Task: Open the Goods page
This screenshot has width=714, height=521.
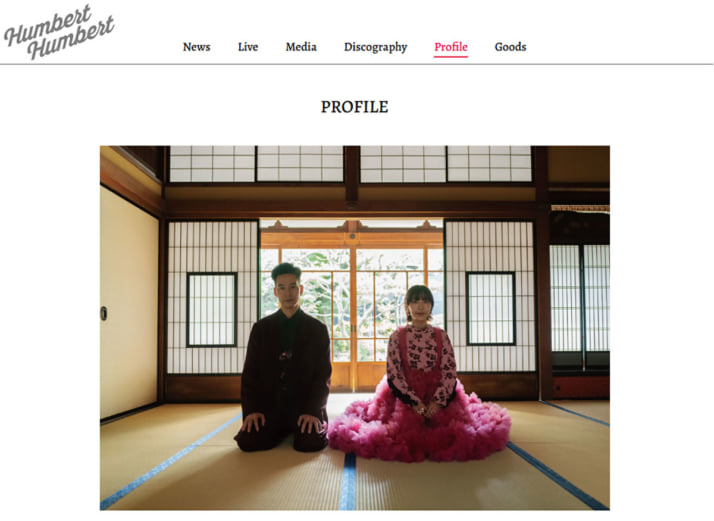Action: pyautogui.click(x=510, y=47)
